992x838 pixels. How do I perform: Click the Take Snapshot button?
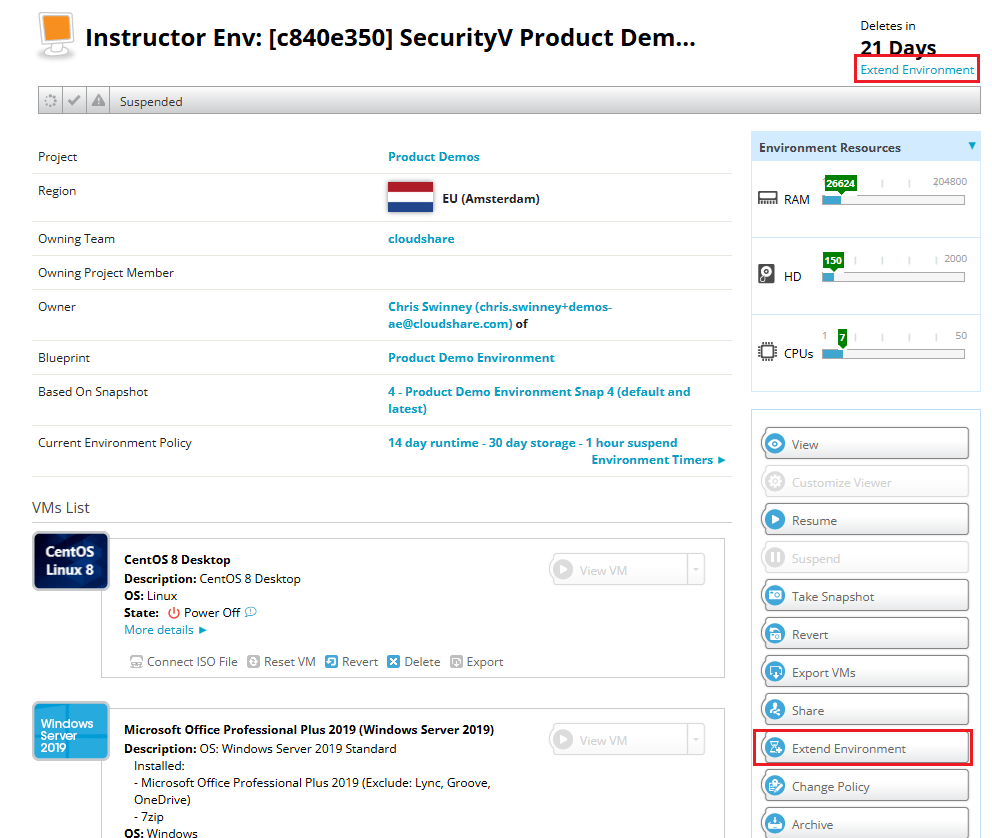point(864,595)
